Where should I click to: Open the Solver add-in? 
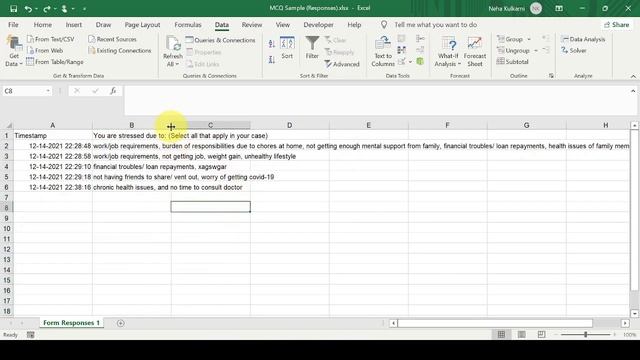[574, 51]
